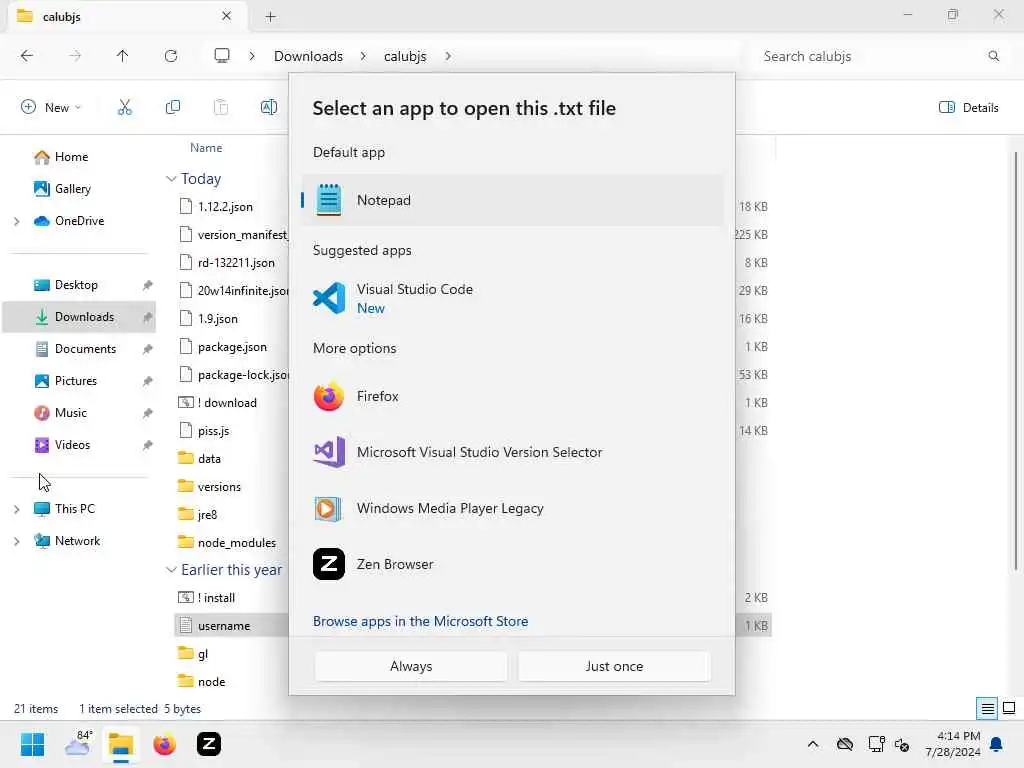Unpin Desktop using its pin icon
This screenshot has height=768, width=1024.
[x=148, y=285]
